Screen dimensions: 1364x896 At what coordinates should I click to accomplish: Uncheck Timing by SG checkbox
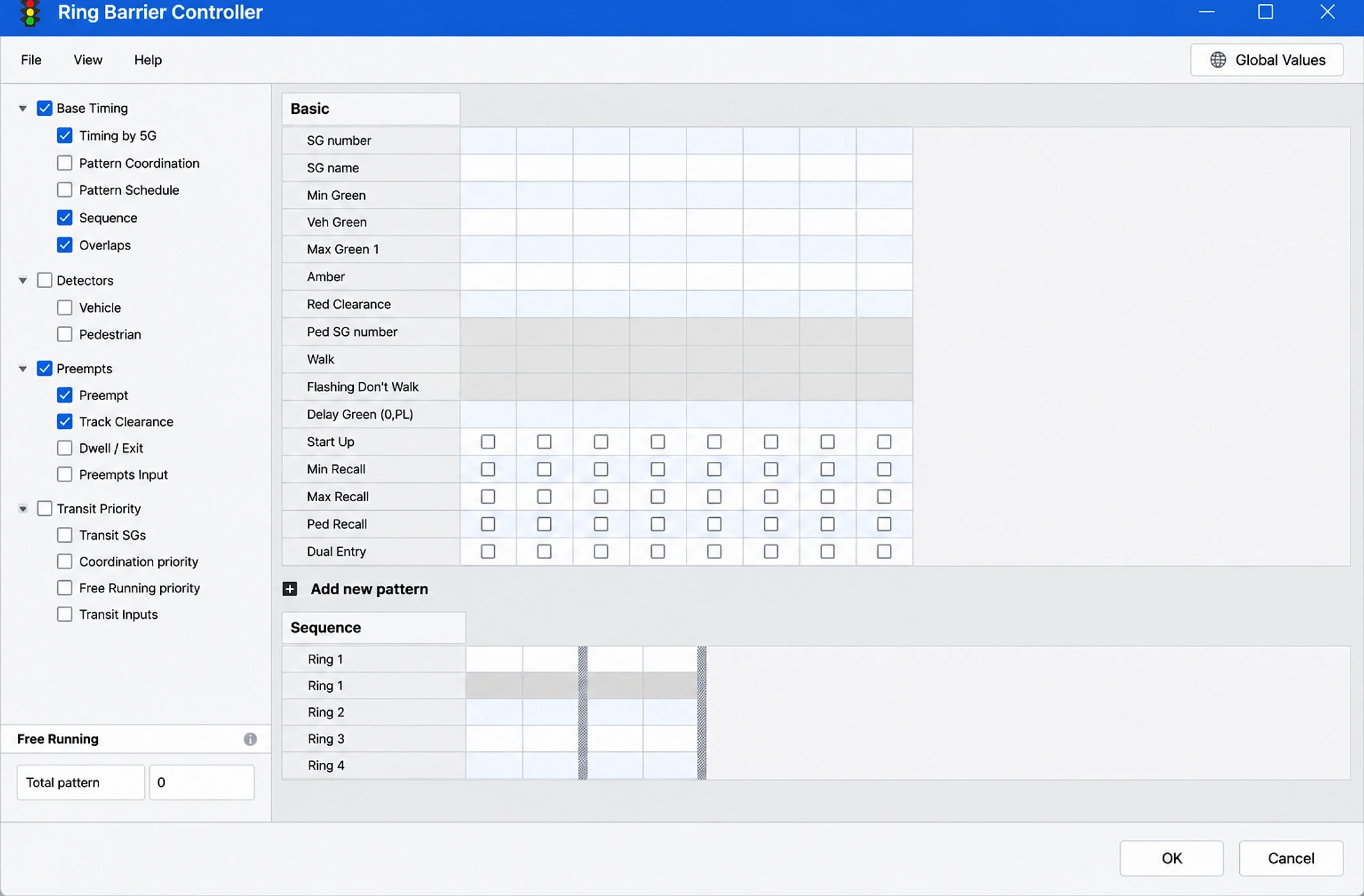click(x=64, y=136)
